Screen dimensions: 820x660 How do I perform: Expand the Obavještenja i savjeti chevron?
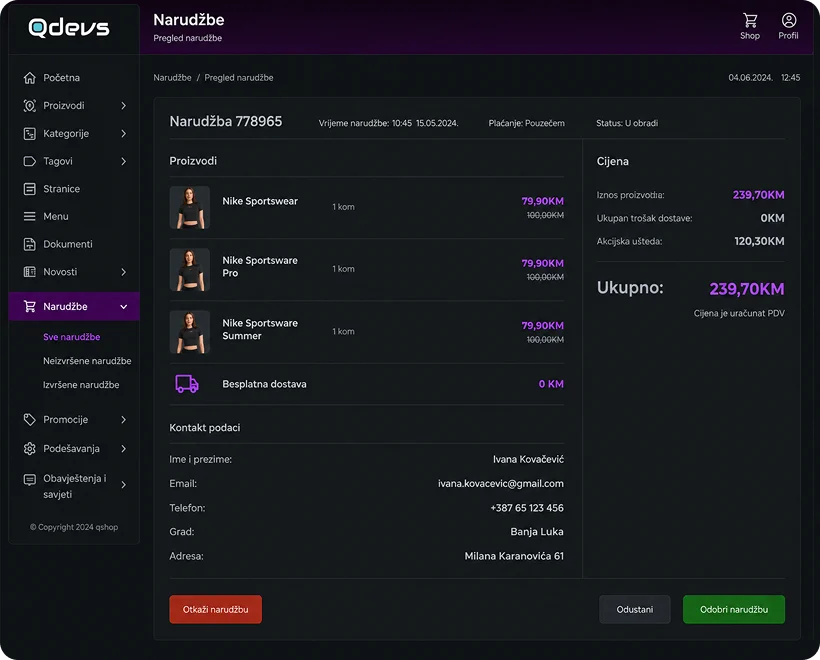[x=123, y=485]
